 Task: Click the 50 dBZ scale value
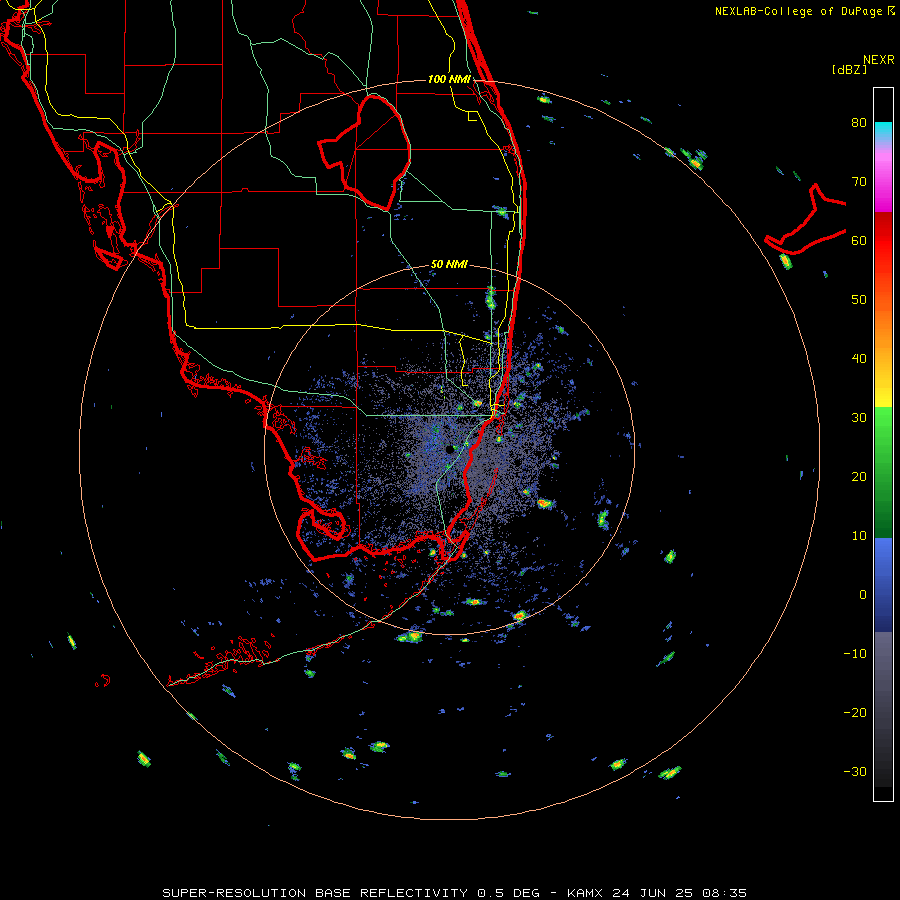tap(859, 300)
